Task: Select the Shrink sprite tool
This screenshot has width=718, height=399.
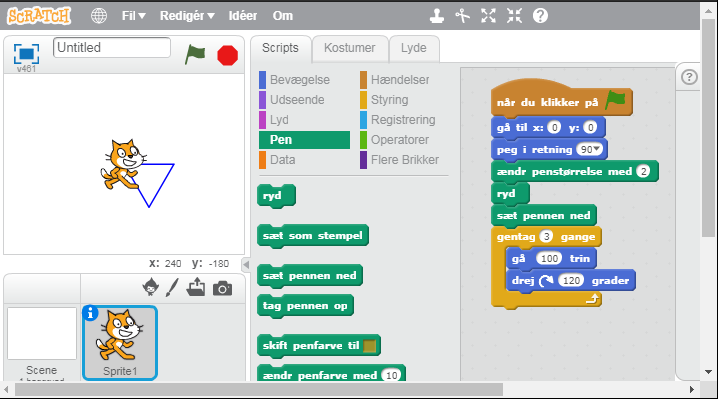Action: (x=514, y=16)
